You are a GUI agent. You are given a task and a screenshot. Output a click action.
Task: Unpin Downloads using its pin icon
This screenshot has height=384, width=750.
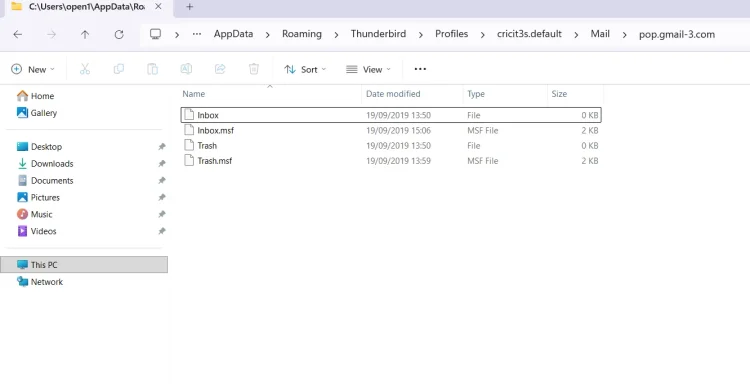(162, 164)
